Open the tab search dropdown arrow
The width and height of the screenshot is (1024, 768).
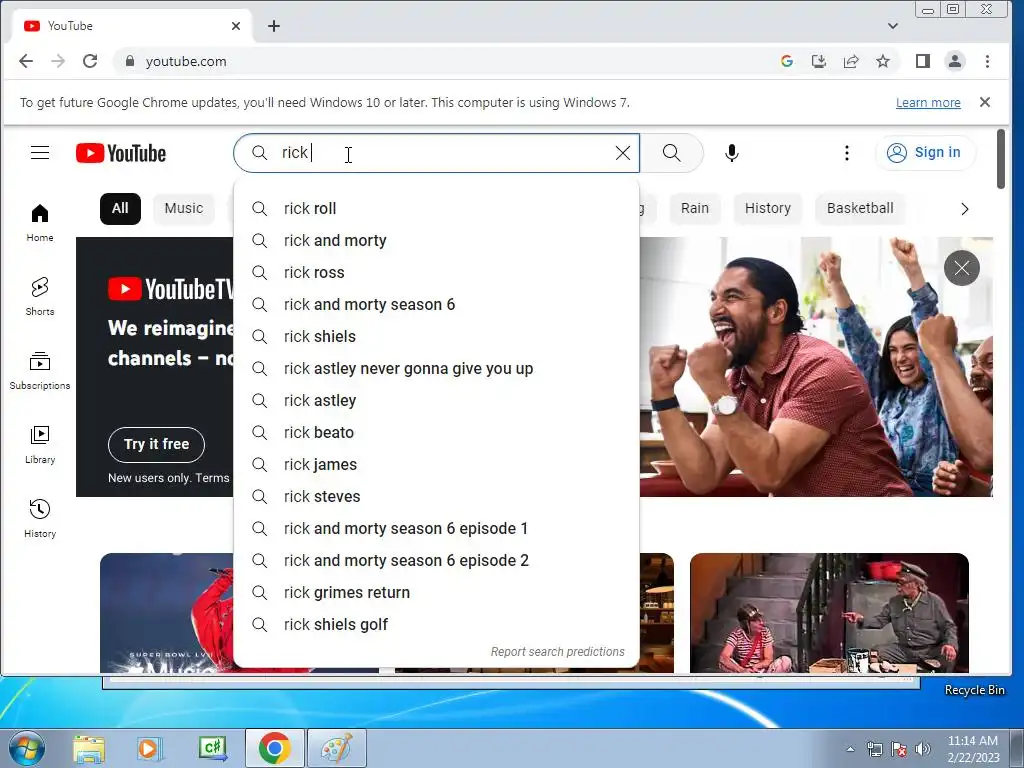pos(893,26)
